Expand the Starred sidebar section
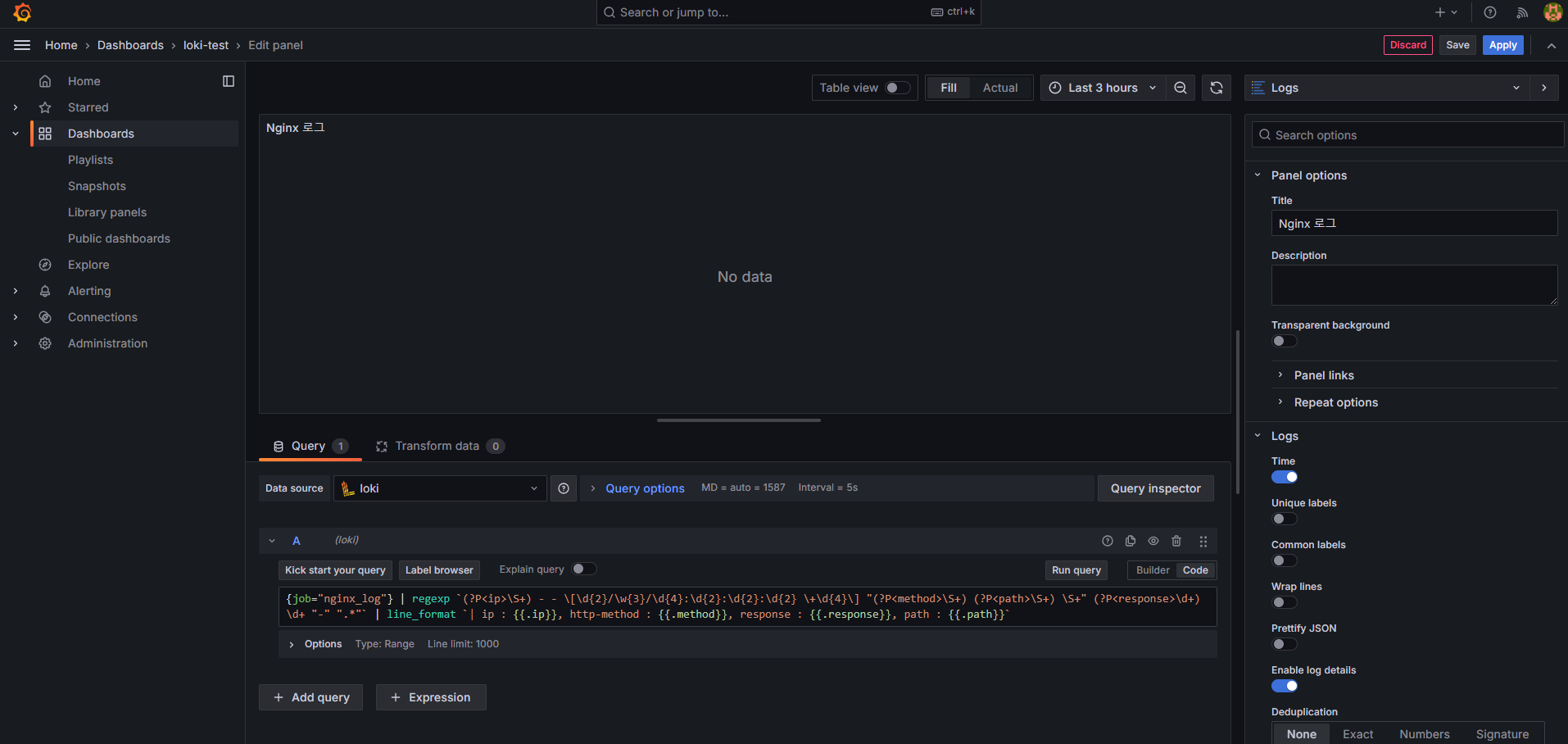 point(16,107)
